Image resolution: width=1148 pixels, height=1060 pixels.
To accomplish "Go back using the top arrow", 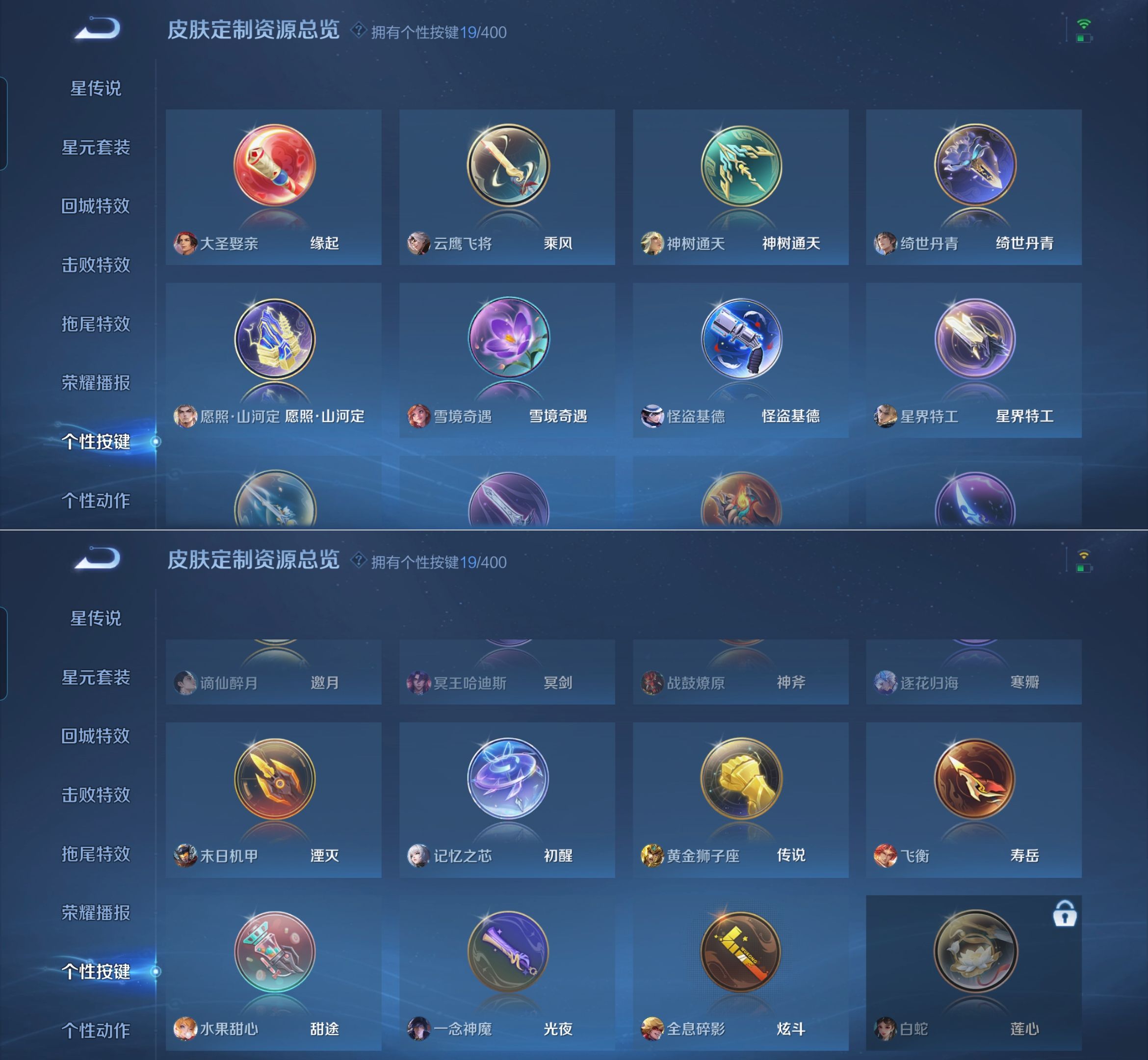I will click(x=98, y=28).
